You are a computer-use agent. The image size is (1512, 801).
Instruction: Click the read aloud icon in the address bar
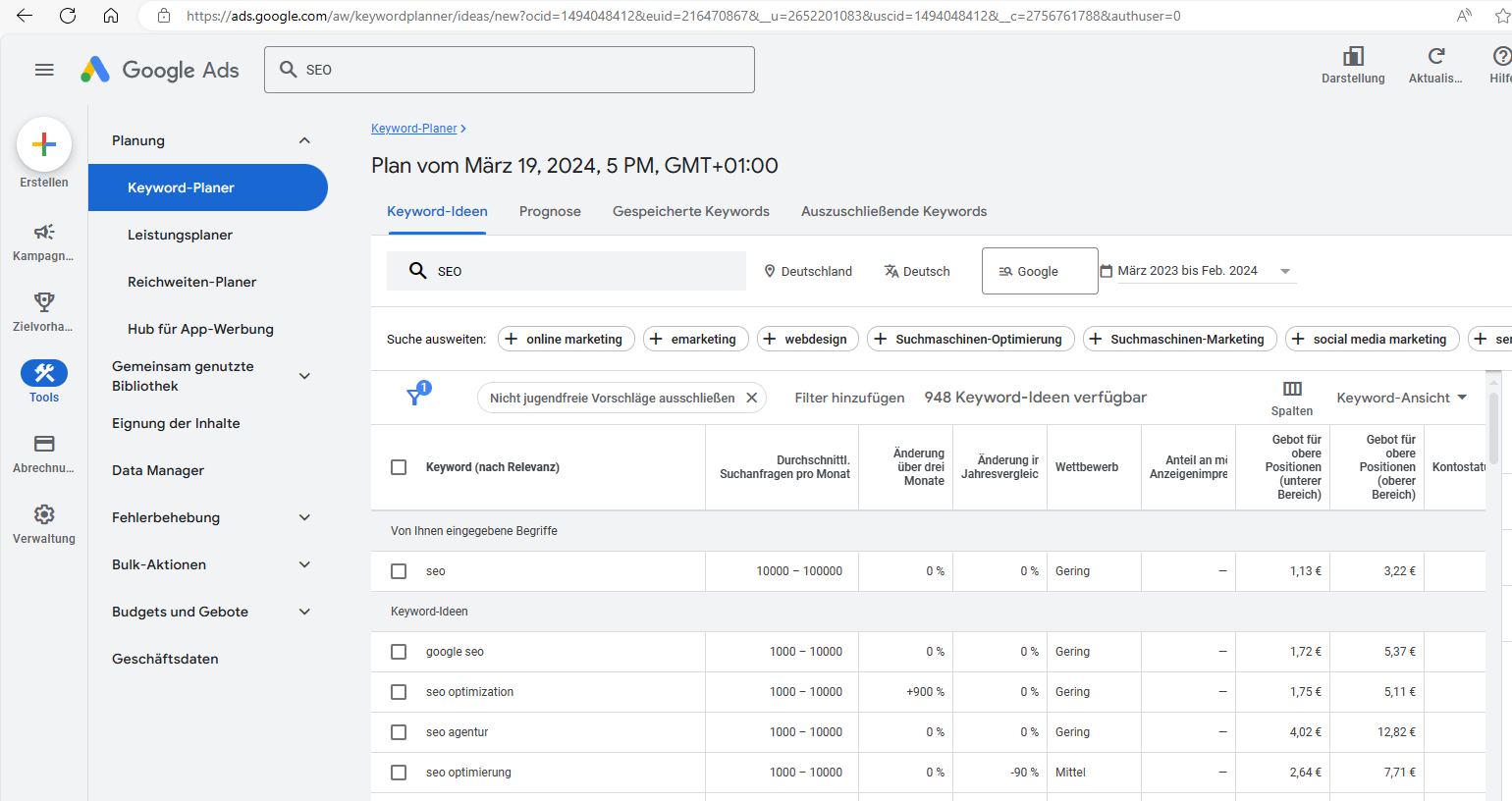1464,16
